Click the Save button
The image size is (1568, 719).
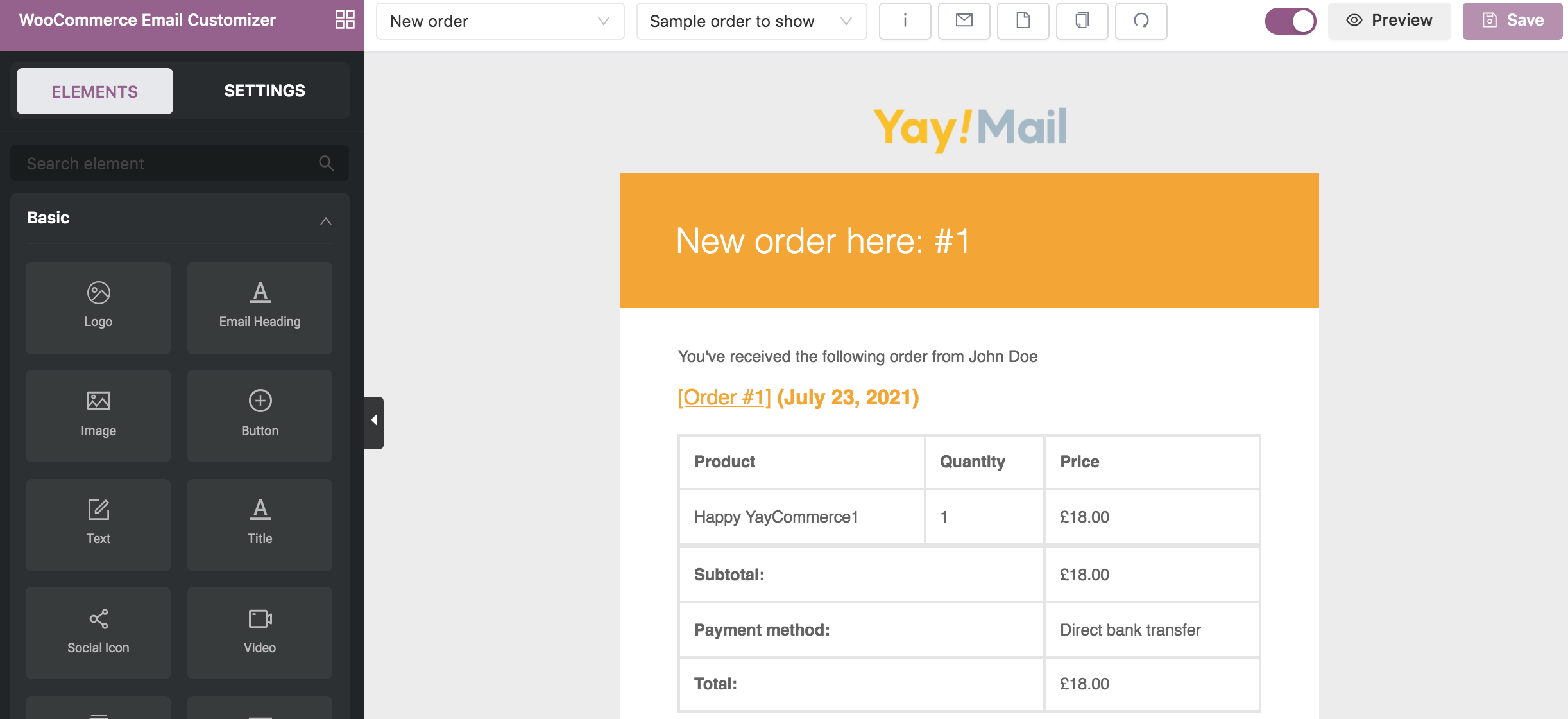coord(1512,21)
